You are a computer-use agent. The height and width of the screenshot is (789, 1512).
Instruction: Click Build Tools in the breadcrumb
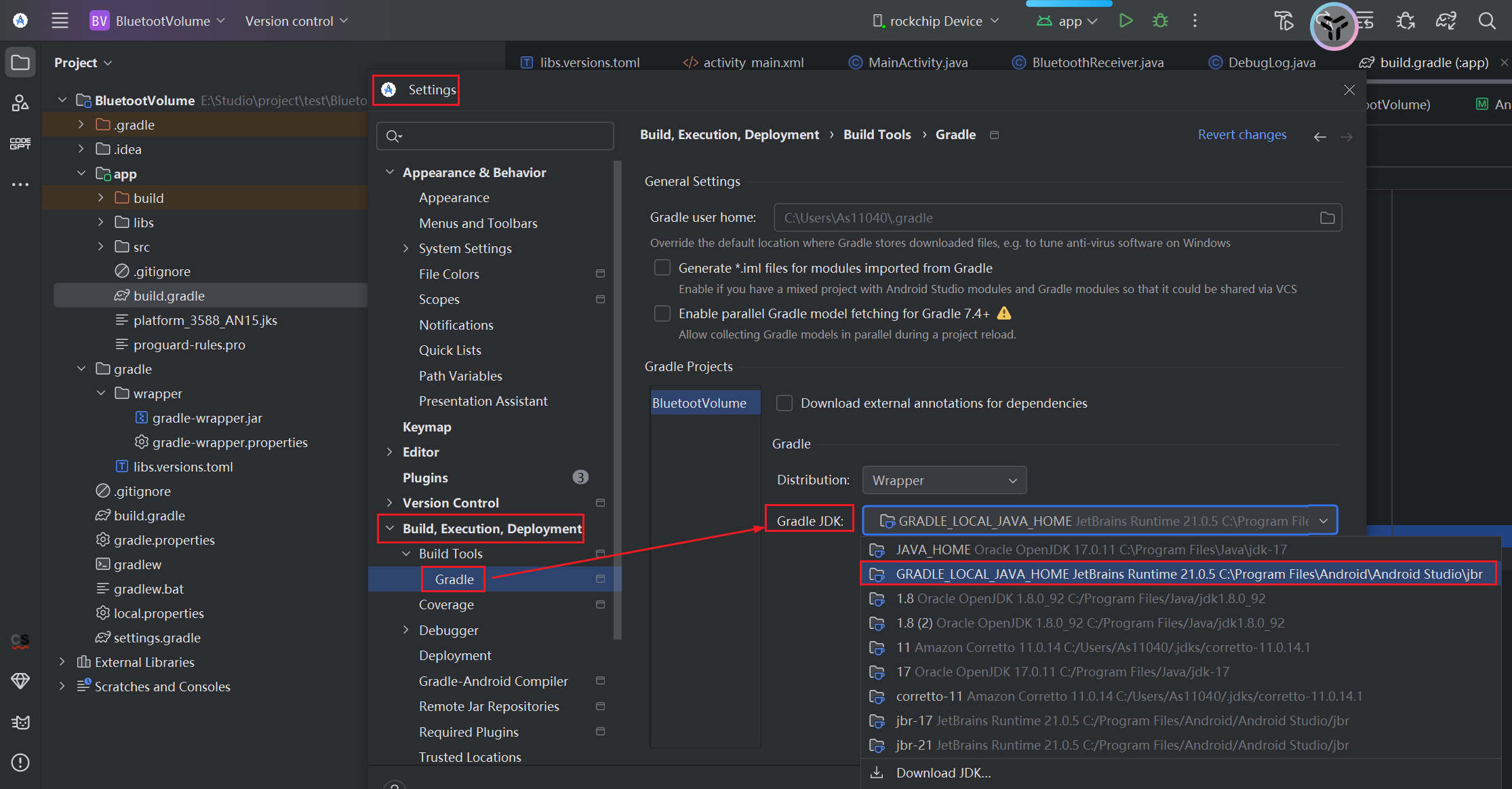(x=877, y=134)
